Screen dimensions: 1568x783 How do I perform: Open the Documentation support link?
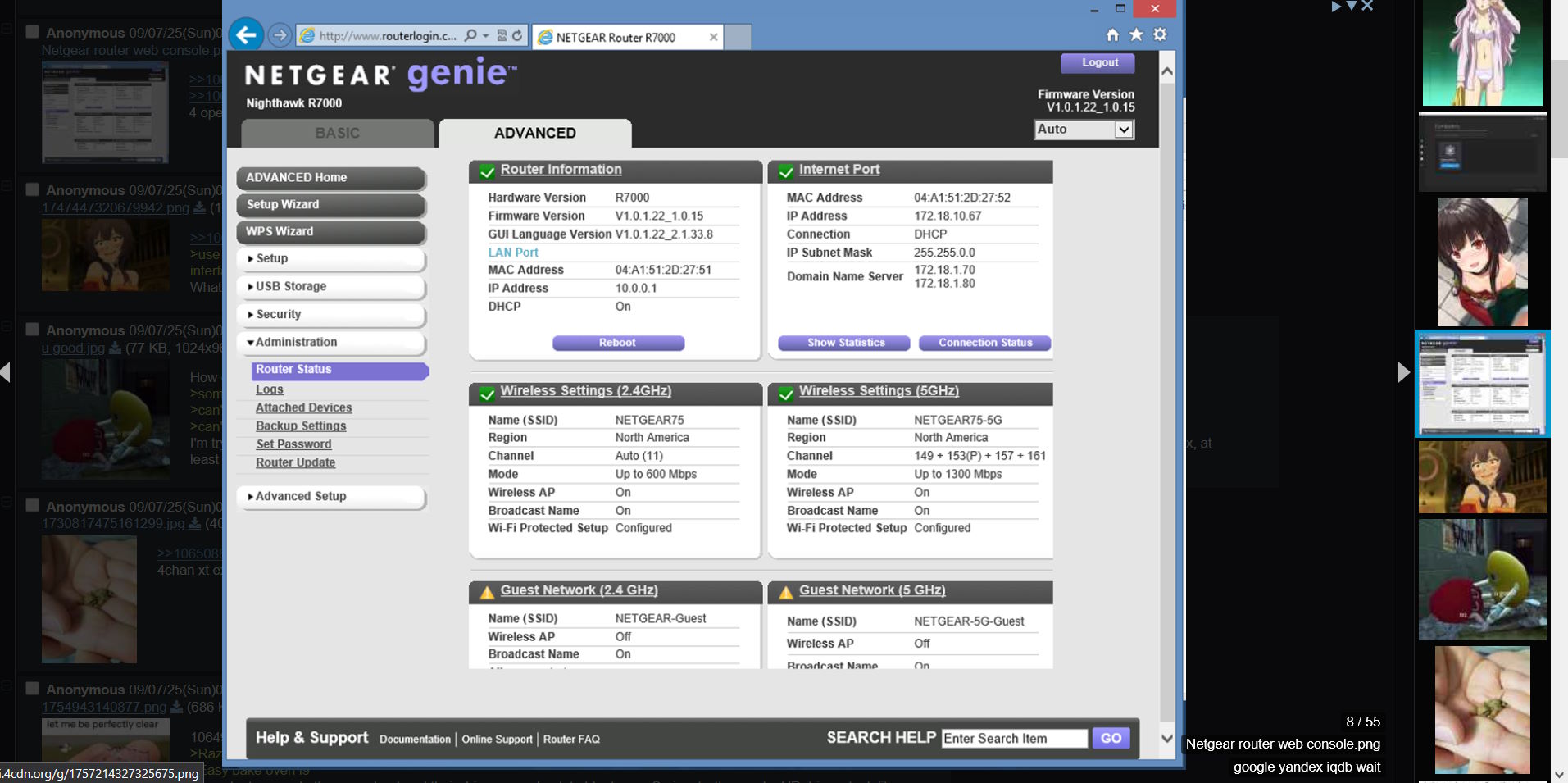pos(415,739)
